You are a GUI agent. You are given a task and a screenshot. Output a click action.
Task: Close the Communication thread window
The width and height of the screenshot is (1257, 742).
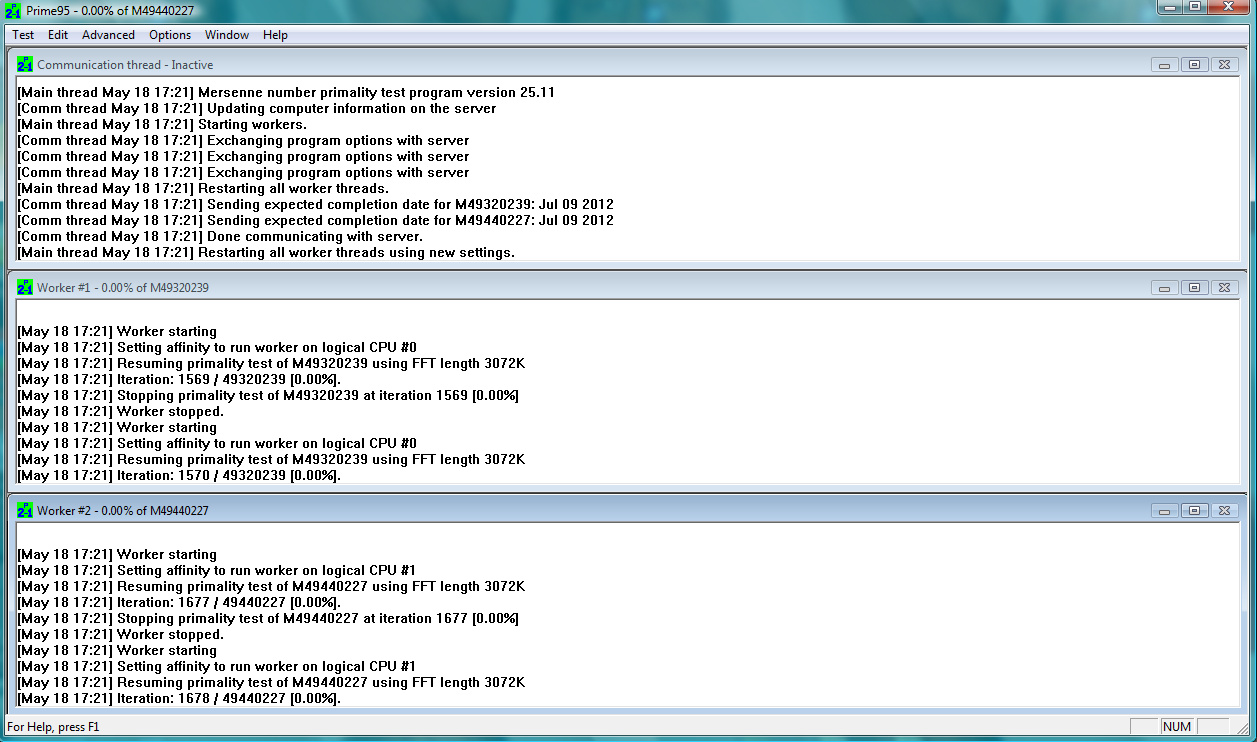point(1224,65)
